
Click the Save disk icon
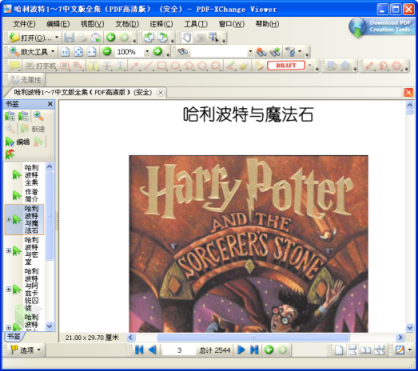(69, 38)
